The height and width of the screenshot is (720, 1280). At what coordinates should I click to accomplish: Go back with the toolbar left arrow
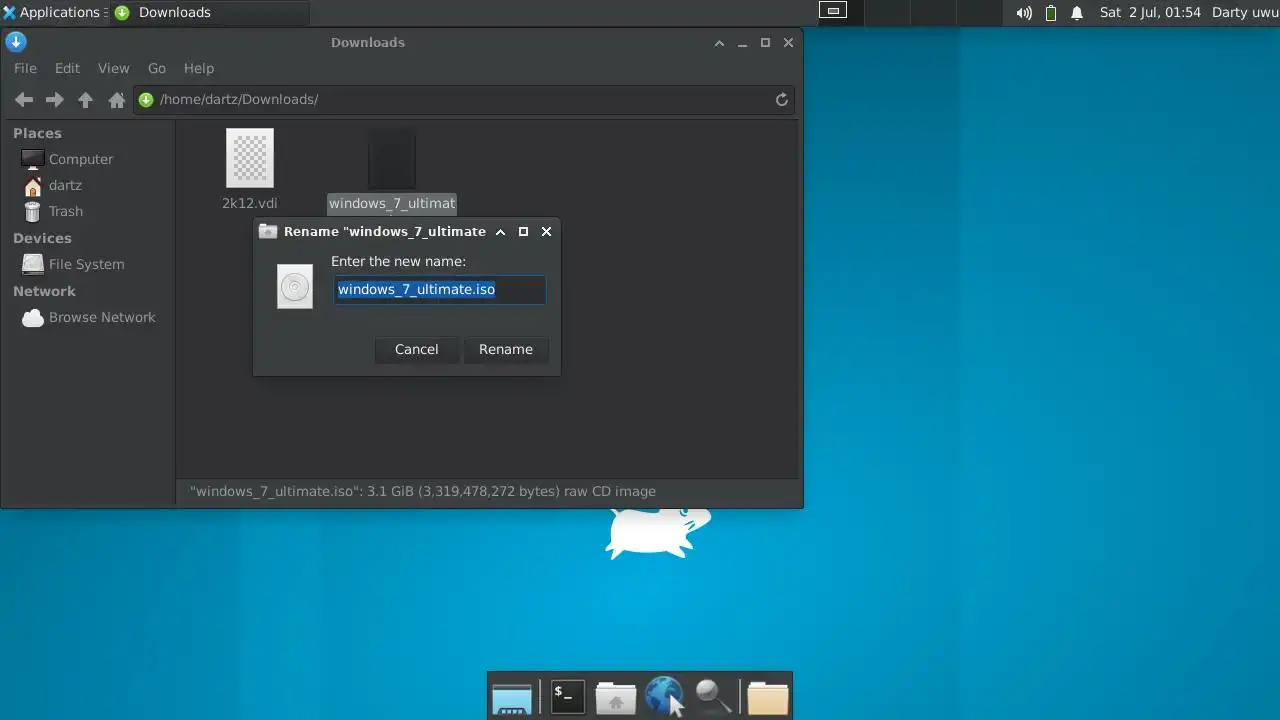24,100
